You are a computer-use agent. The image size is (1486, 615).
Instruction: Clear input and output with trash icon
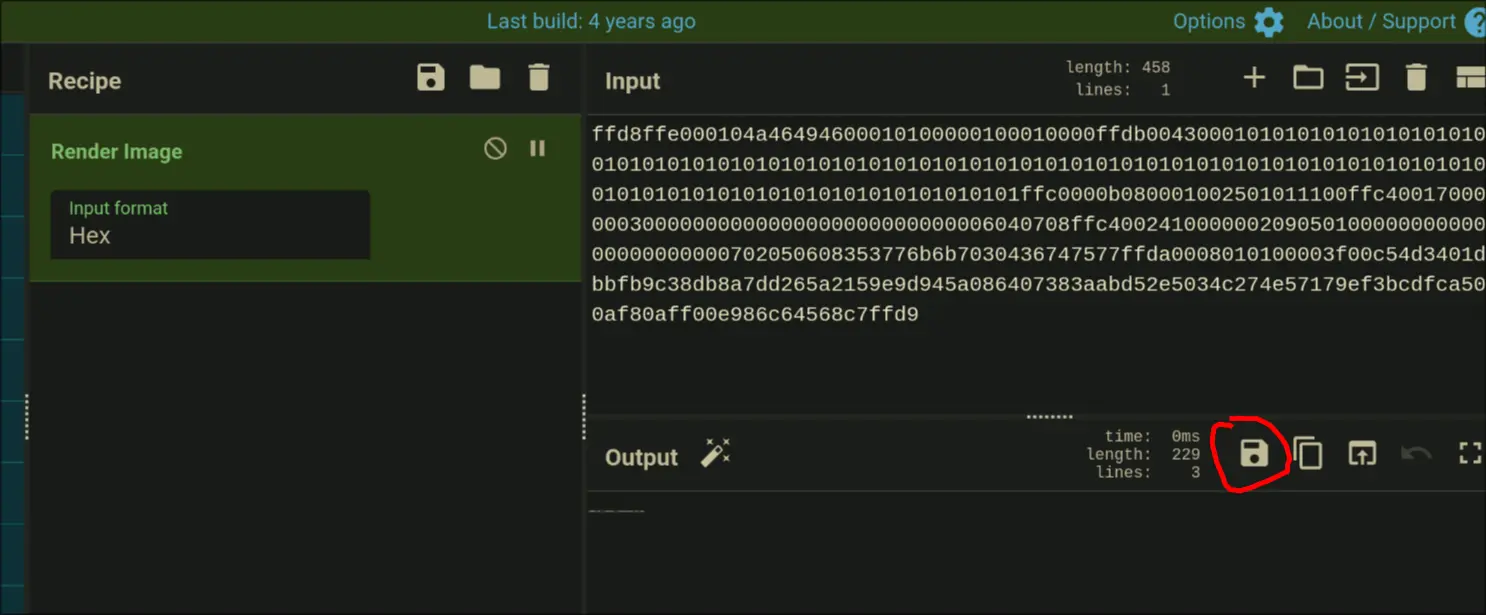(x=1416, y=78)
